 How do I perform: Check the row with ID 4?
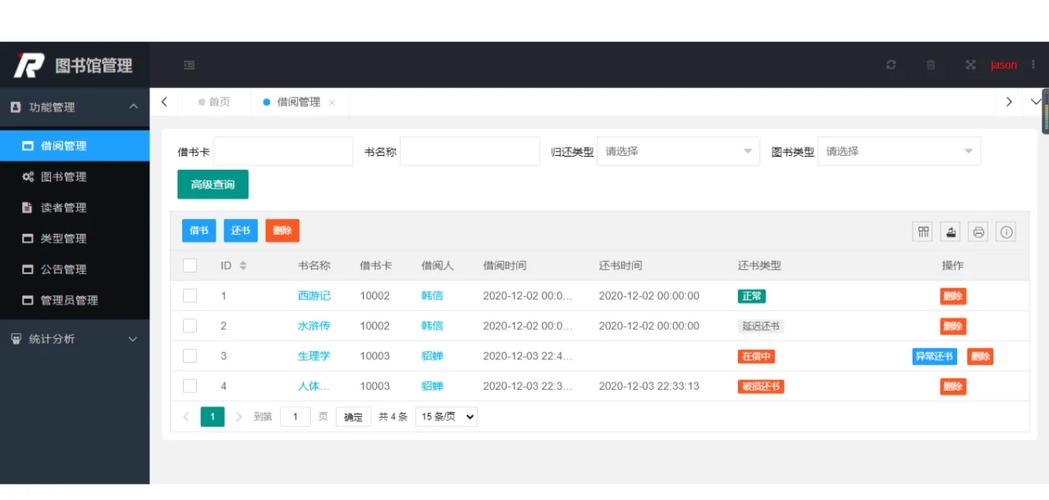pyautogui.click(x=190, y=386)
